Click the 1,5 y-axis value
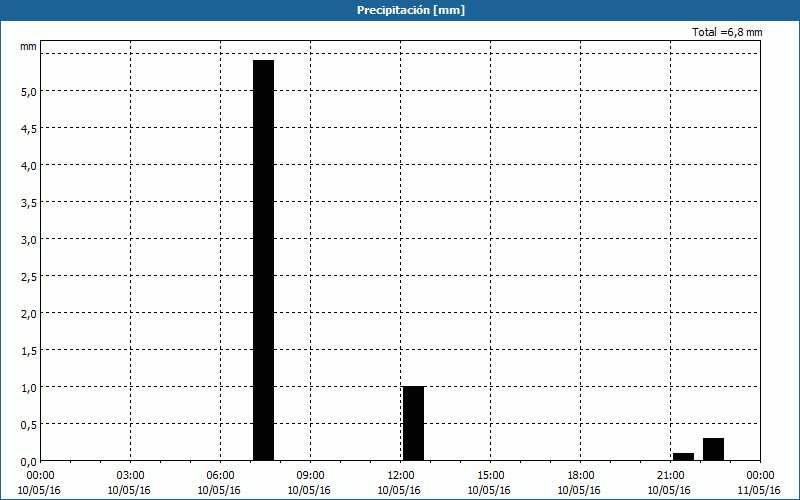 click(x=29, y=351)
